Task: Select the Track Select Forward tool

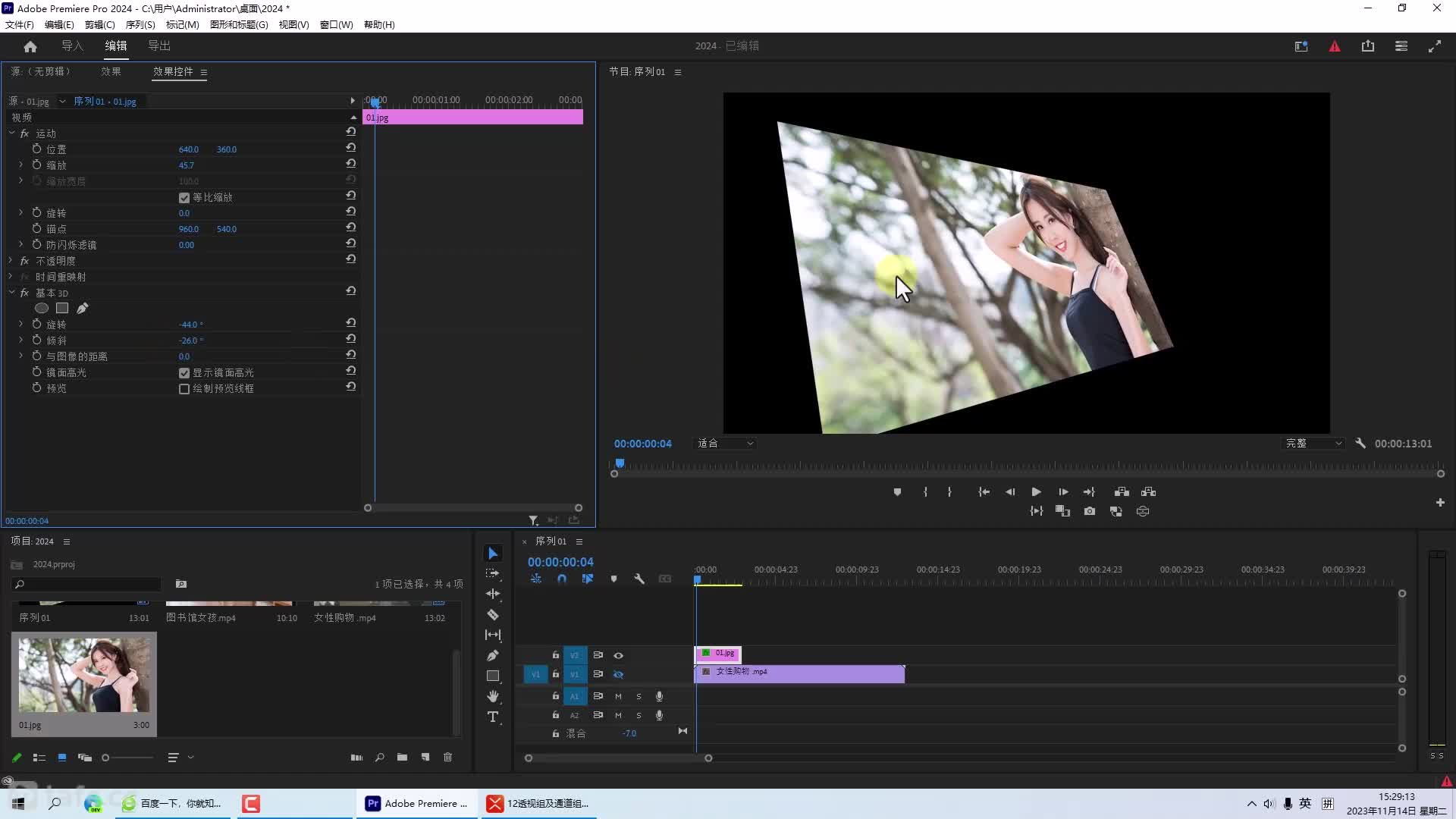Action: [493, 573]
